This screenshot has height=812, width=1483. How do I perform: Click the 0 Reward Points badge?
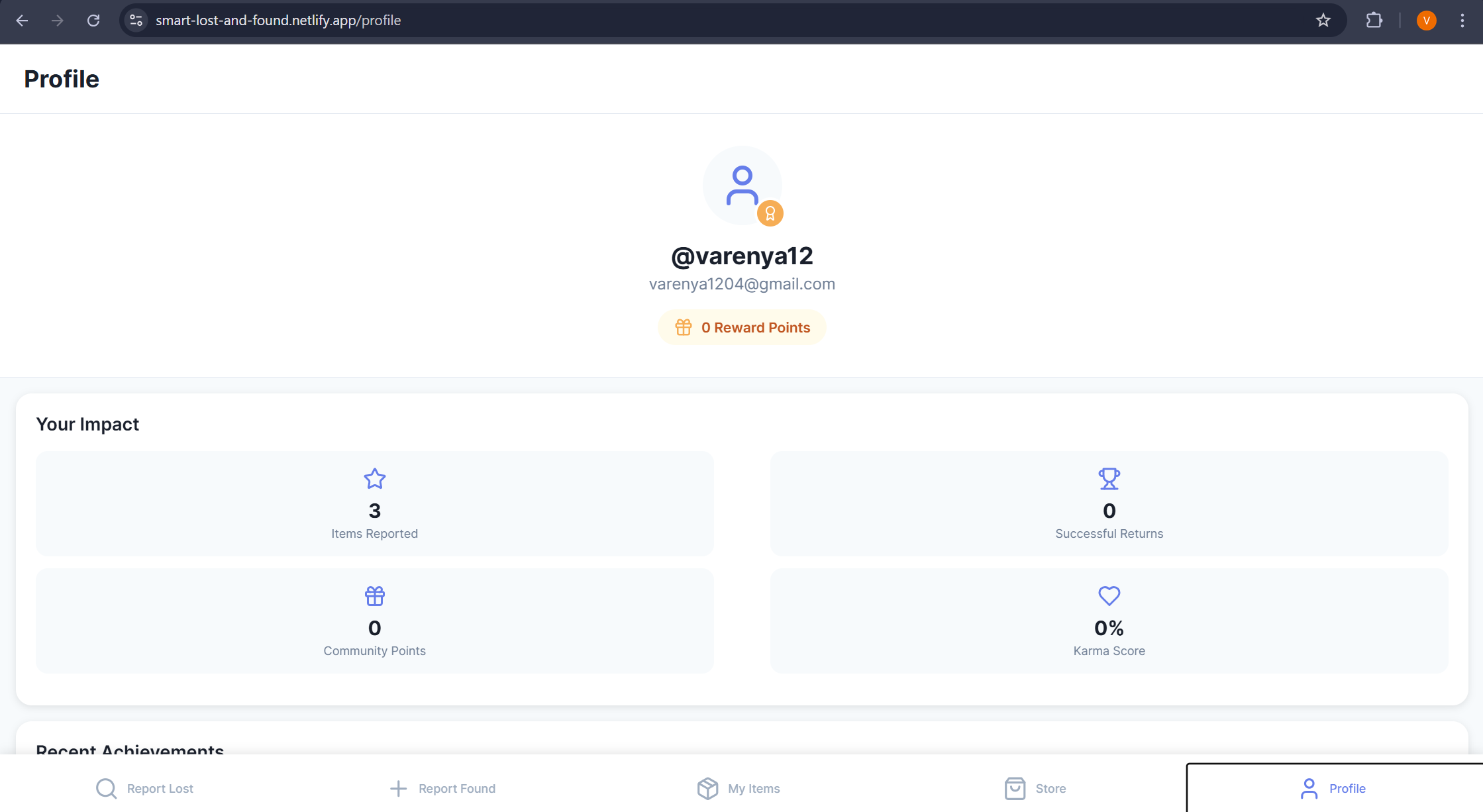742,327
